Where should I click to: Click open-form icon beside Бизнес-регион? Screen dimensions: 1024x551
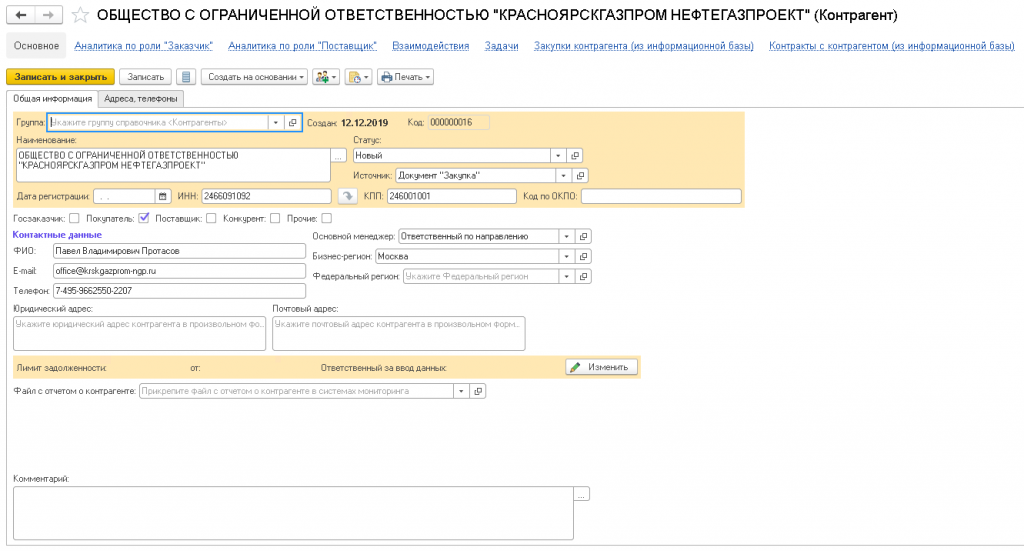[584, 256]
